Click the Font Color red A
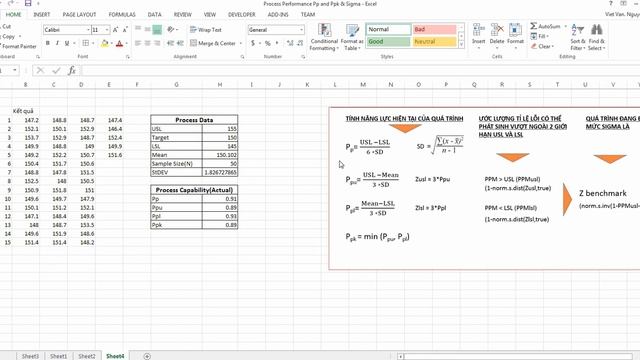Viewport: 640px width, 360px height. point(120,43)
